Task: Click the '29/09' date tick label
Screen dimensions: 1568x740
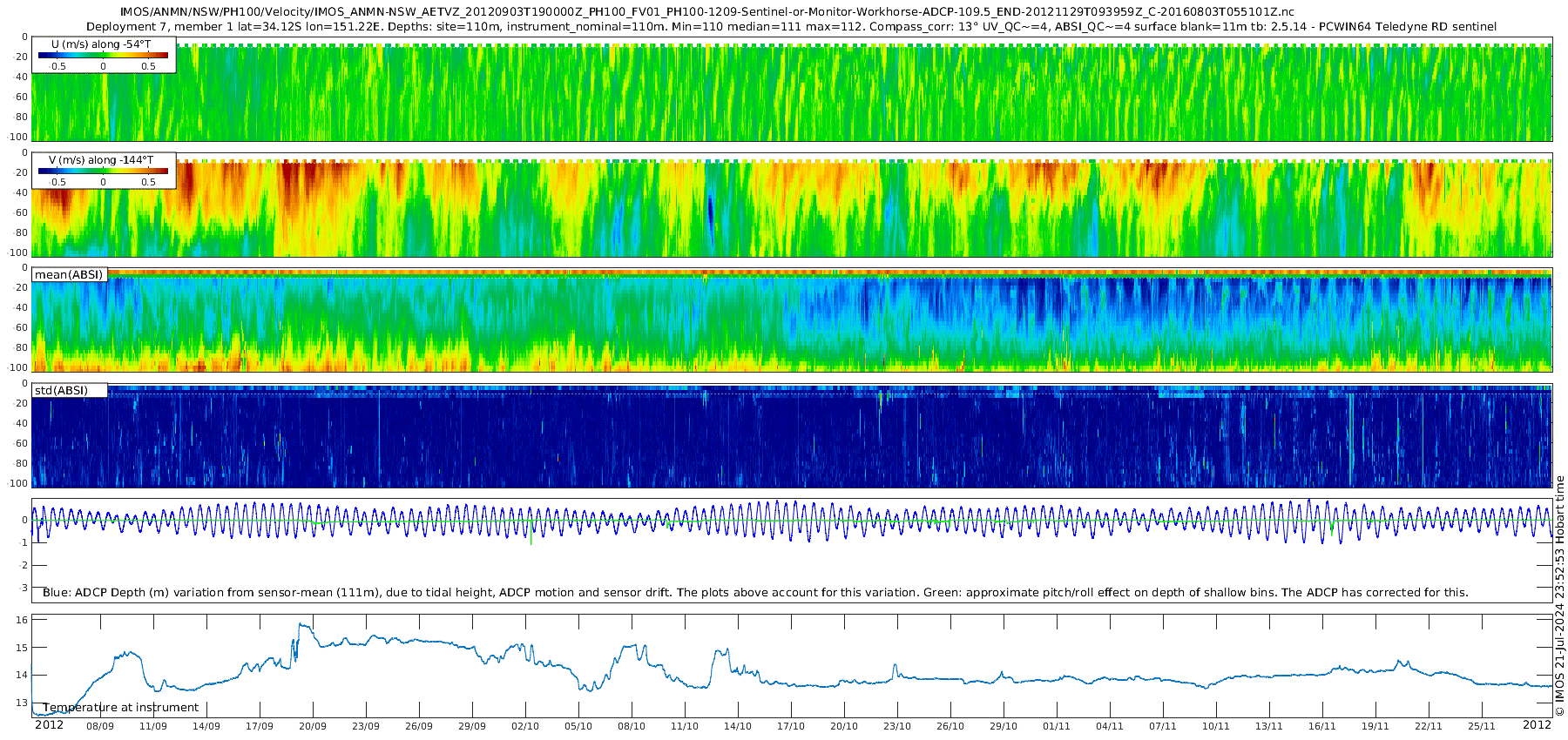Action: pos(472,726)
